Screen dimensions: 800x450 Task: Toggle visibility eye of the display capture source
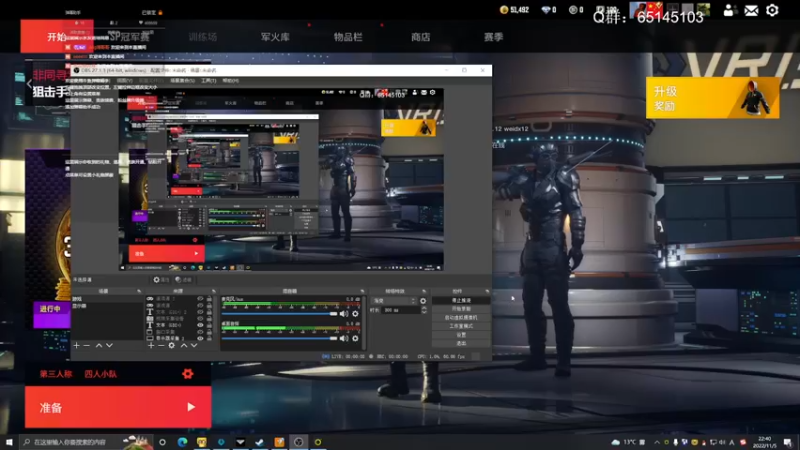coord(200,338)
